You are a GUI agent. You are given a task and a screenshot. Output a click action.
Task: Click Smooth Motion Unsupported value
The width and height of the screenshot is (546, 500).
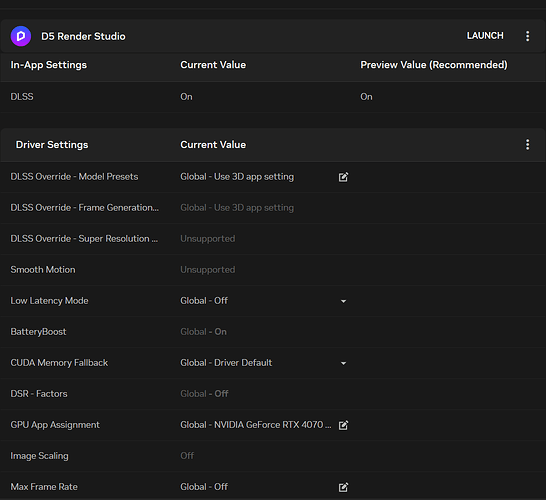[x=208, y=269]
